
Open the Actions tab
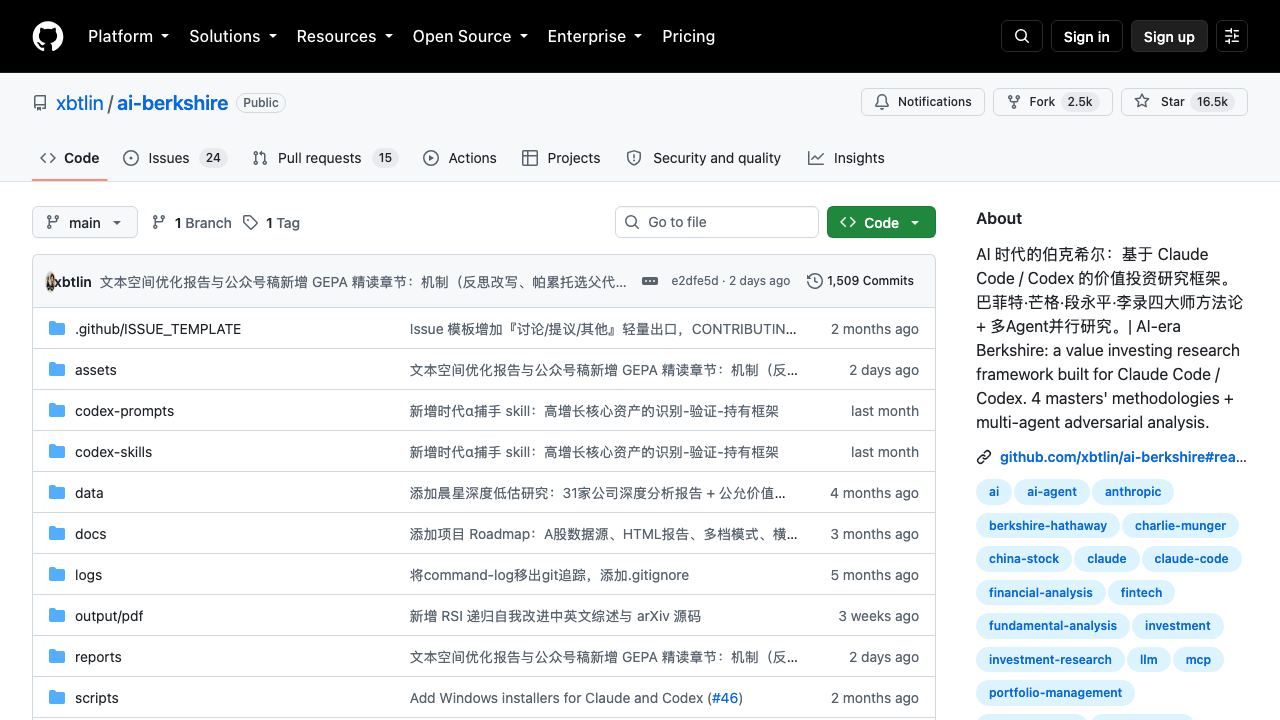click(x=460, y=158)
